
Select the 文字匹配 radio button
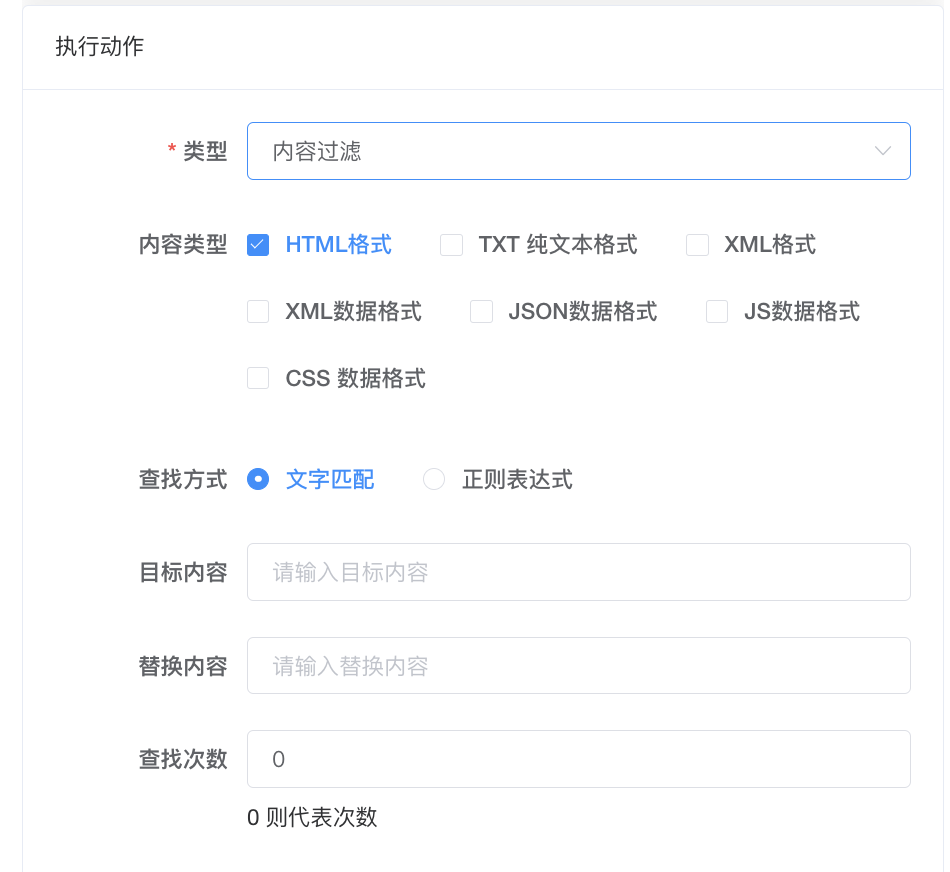point(258,480)
